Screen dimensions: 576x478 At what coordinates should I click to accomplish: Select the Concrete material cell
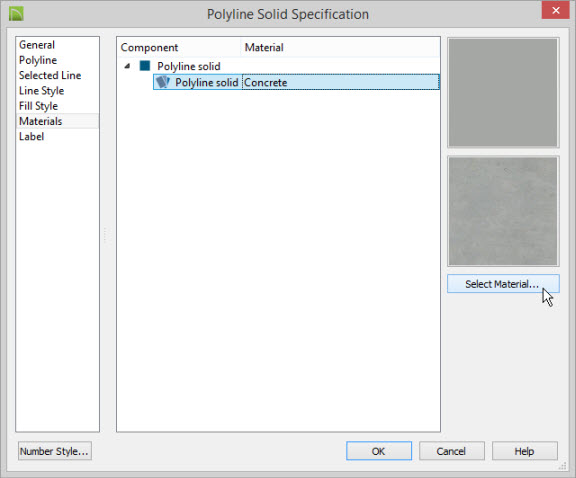[341, 82]
